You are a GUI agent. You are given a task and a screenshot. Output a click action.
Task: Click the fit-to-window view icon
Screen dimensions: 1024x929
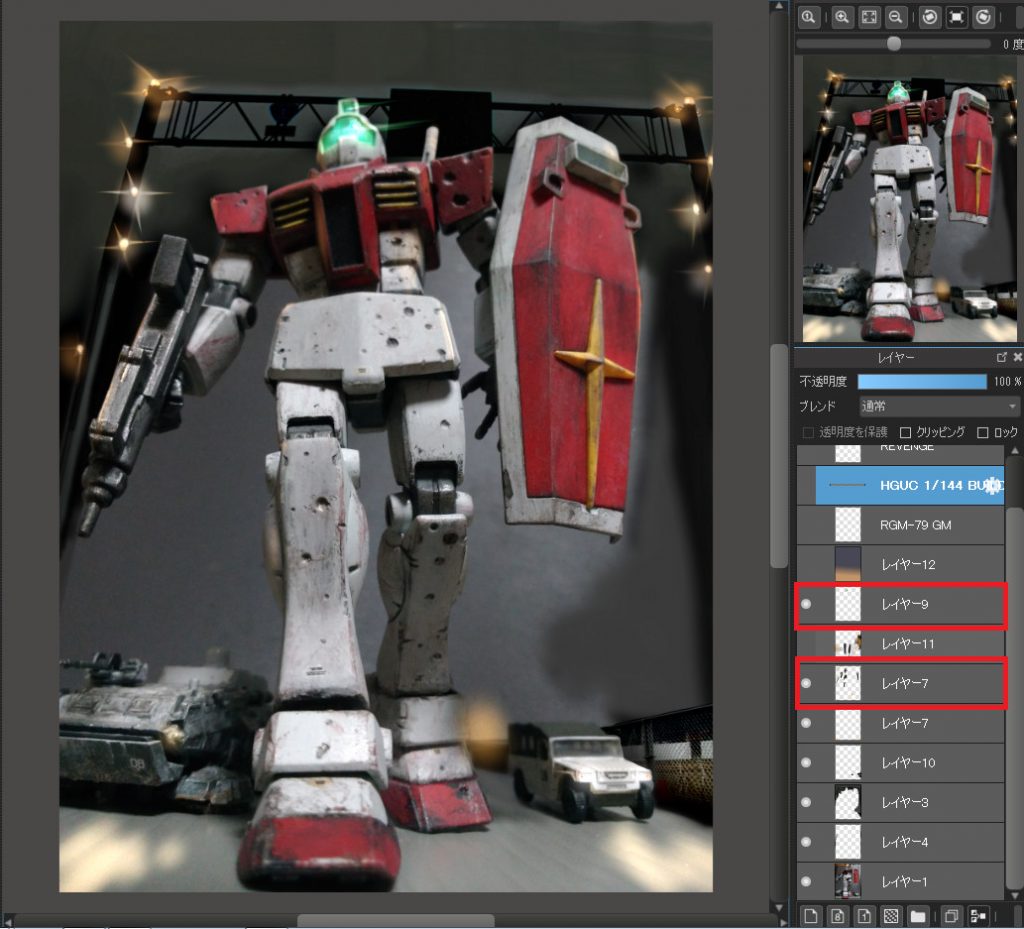870,17
